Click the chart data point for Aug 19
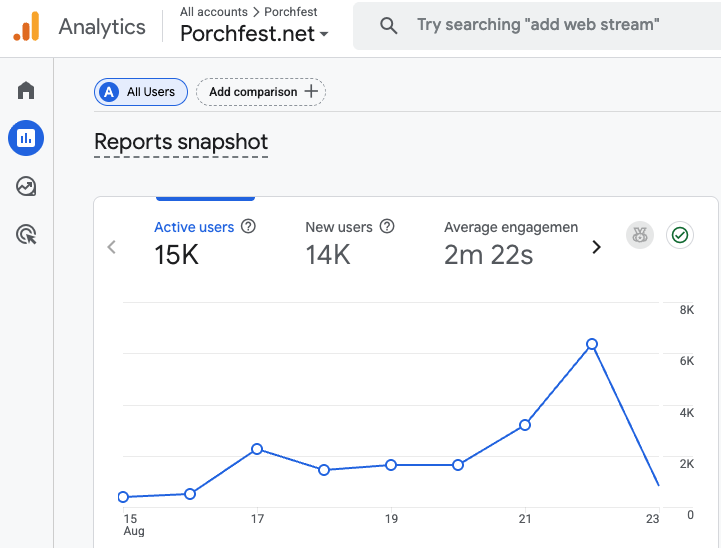This screenshot has width=721, height=548. pyautogui.click(x=391, y=465)
